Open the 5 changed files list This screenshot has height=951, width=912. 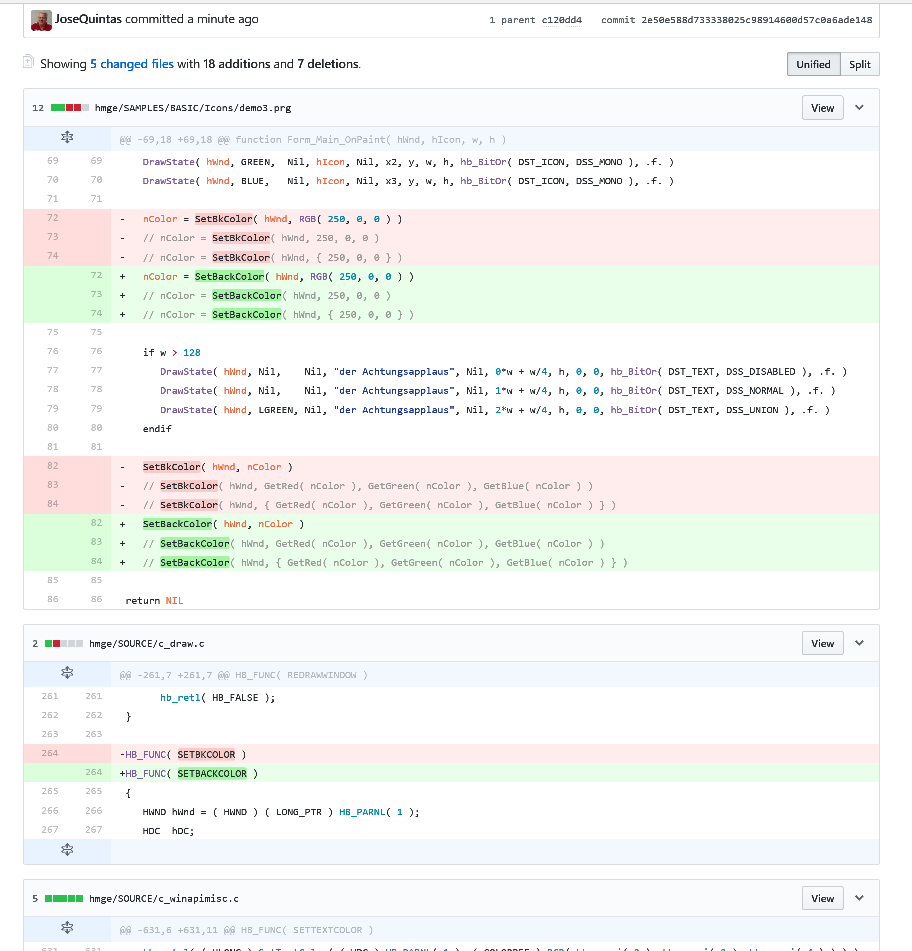(132, 64)
